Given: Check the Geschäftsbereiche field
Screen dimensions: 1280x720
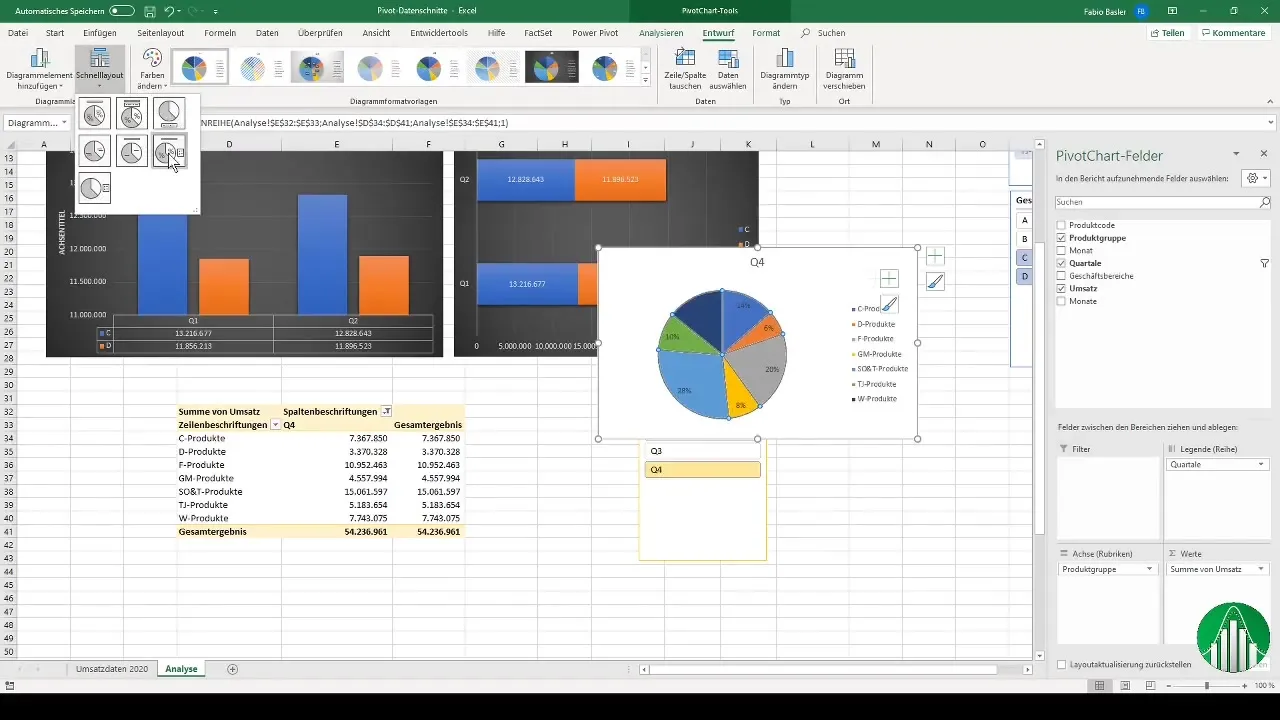Looking at the screenshot, I should (1062, 275).
